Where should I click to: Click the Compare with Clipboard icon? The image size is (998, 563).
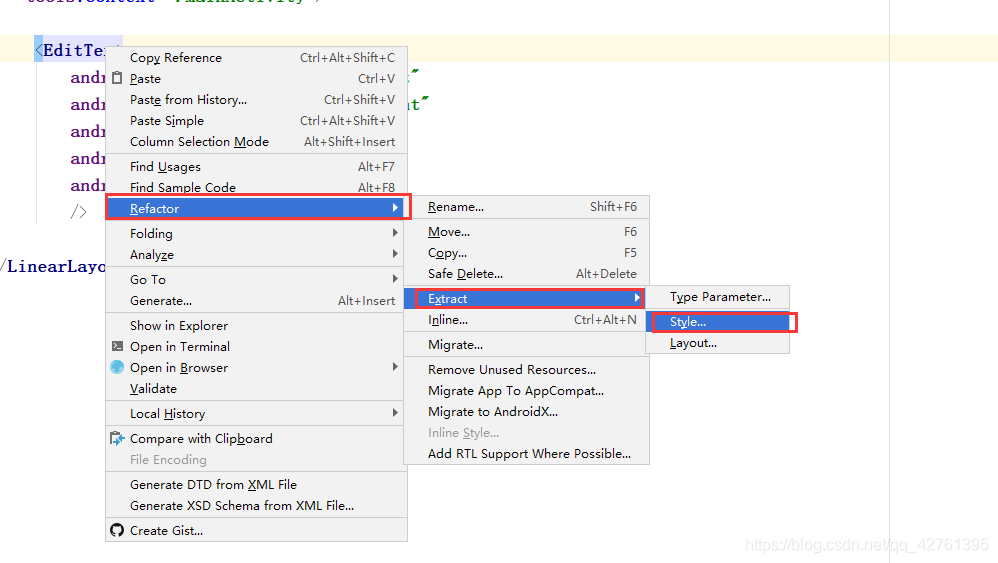click(117, 438)
